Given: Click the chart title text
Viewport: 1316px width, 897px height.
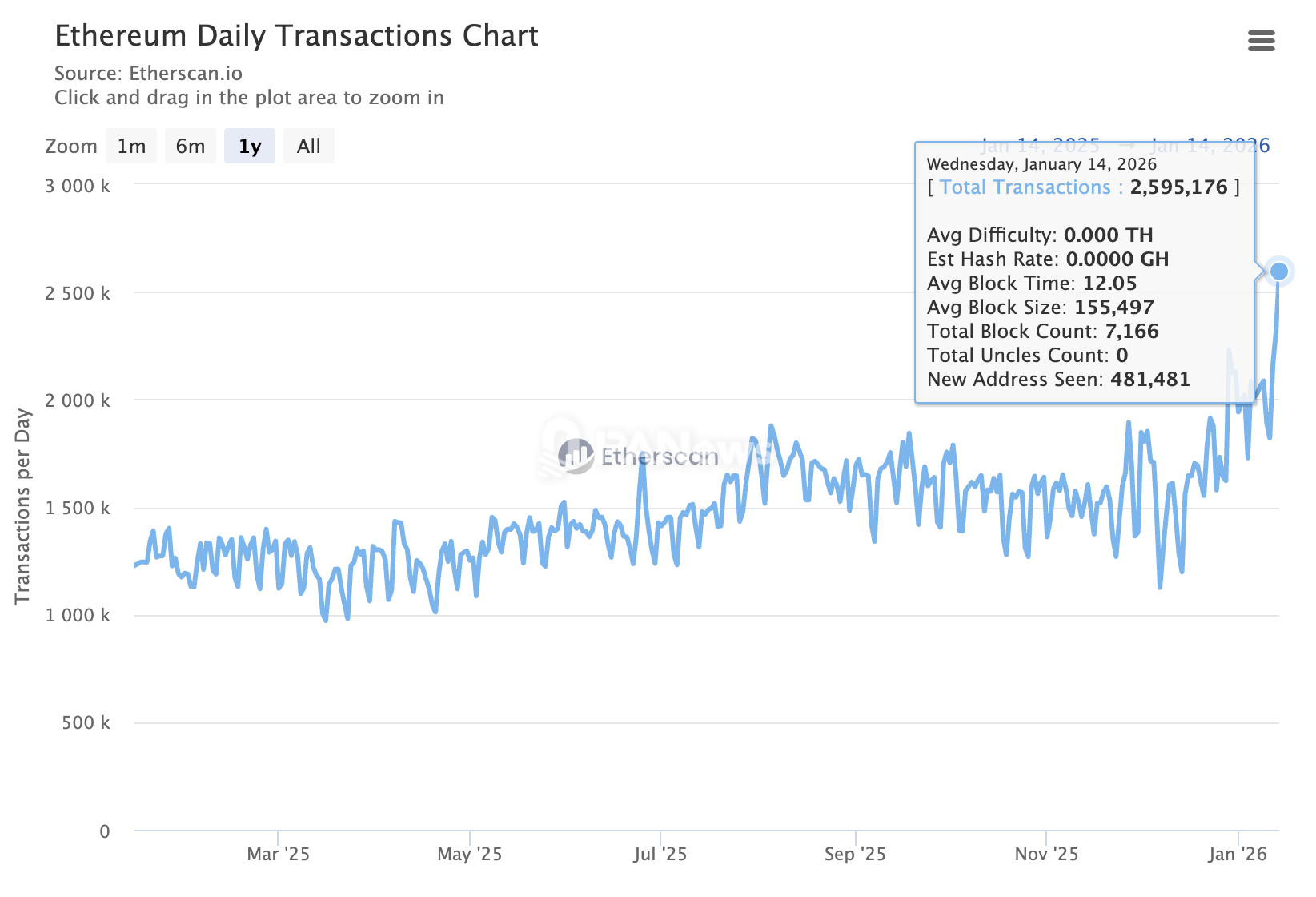Looking at the screenshot, I should pos(296,37).
